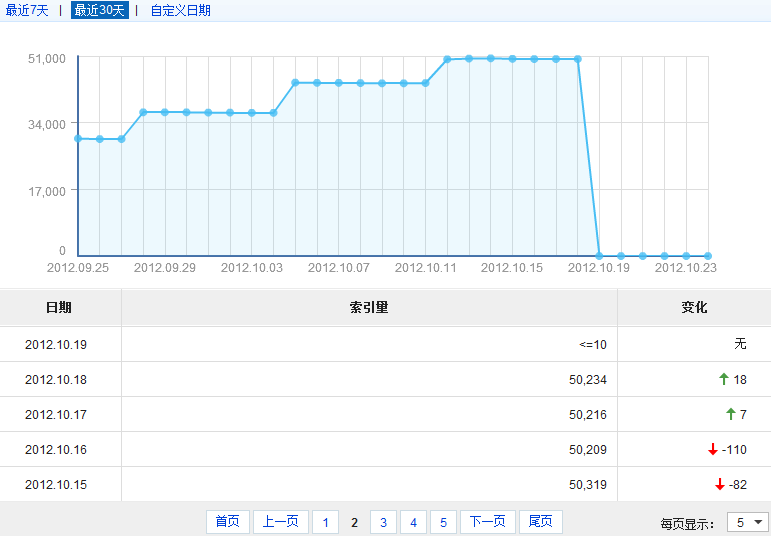771x536 pixels.
Task: Click the red down arrow beside -82
Action: pos(719,484)
